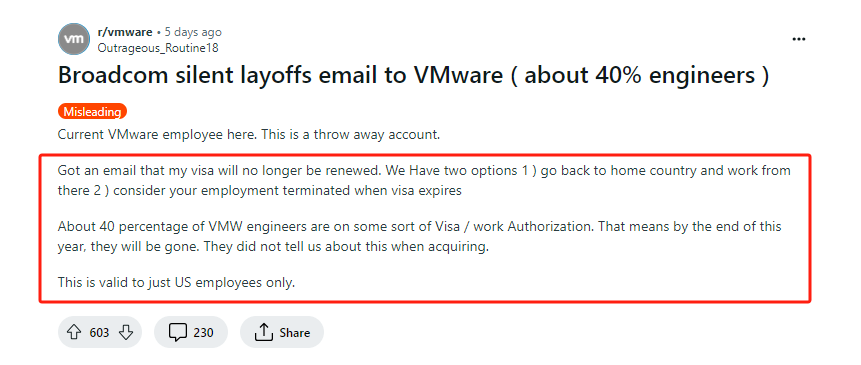
Task: Click the 603 vote score
Action: tap(99, 333)
